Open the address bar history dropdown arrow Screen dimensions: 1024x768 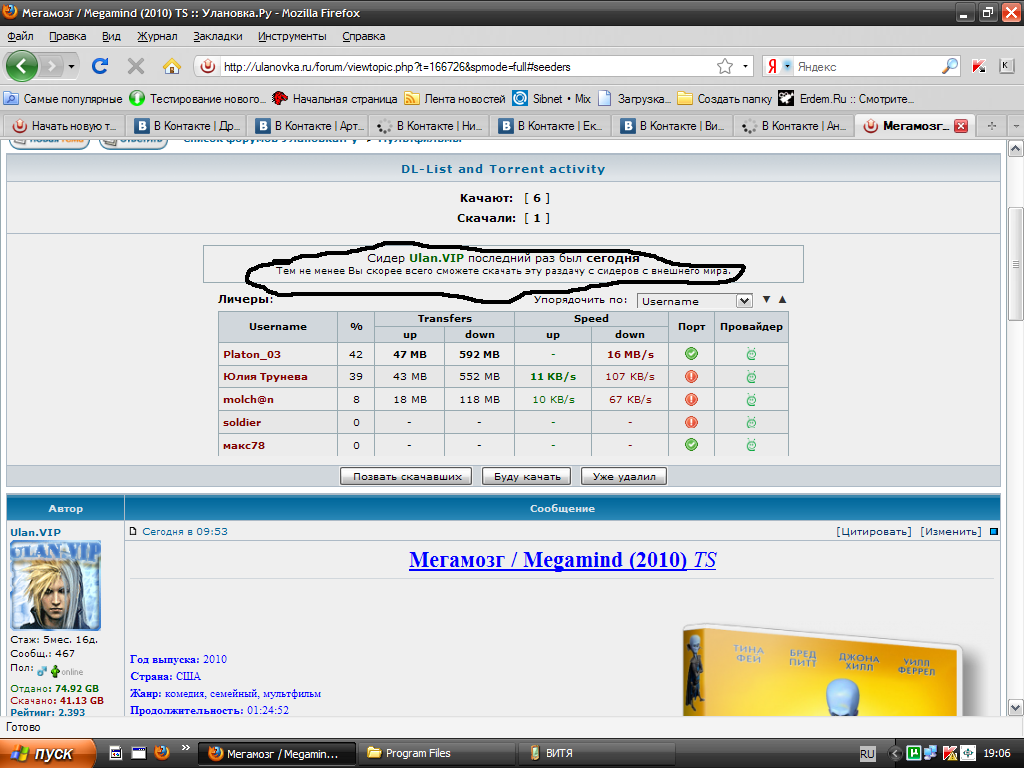click(x=745, y=67)
